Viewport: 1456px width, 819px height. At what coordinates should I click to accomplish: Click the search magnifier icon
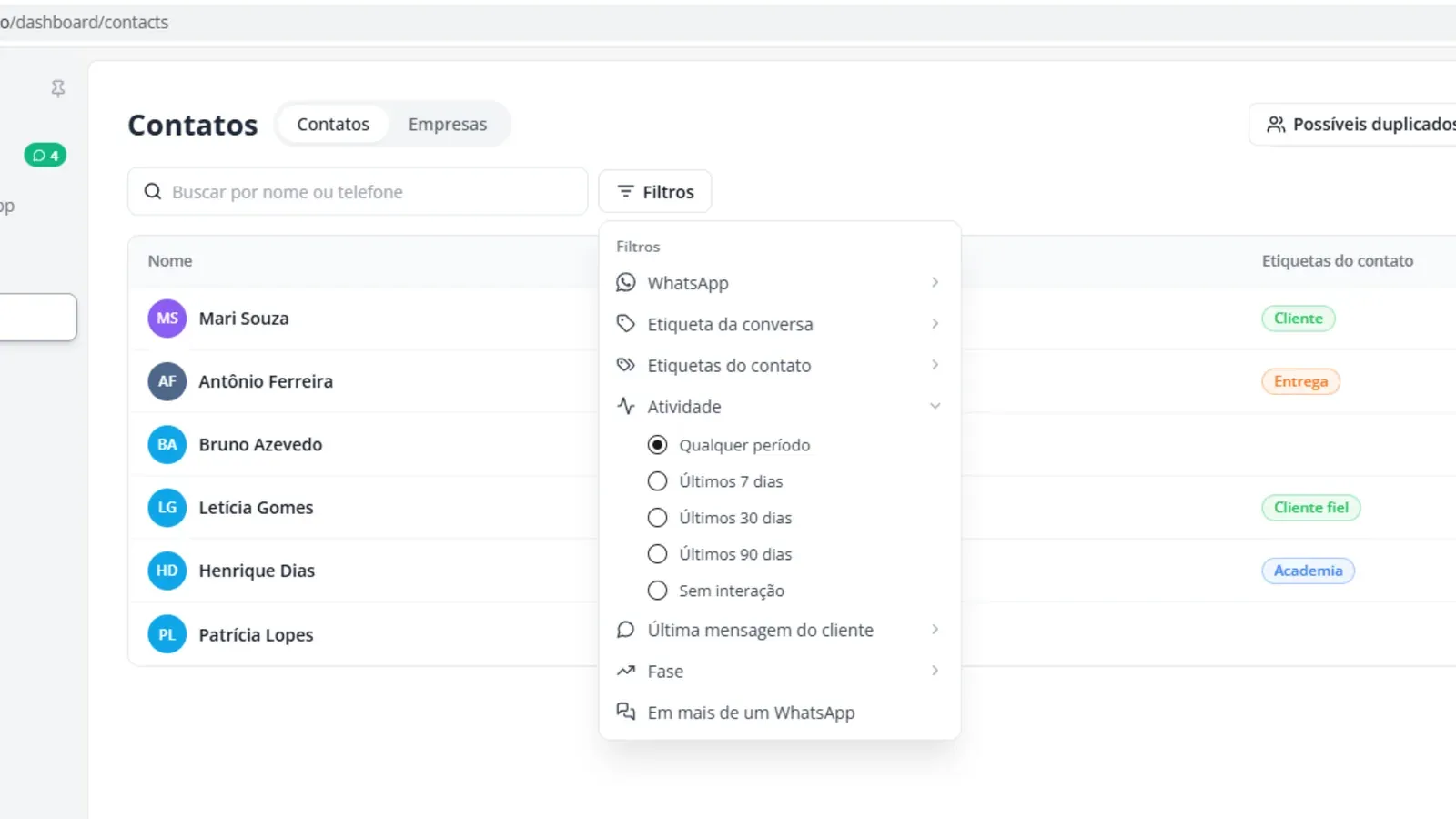[153, 192]
